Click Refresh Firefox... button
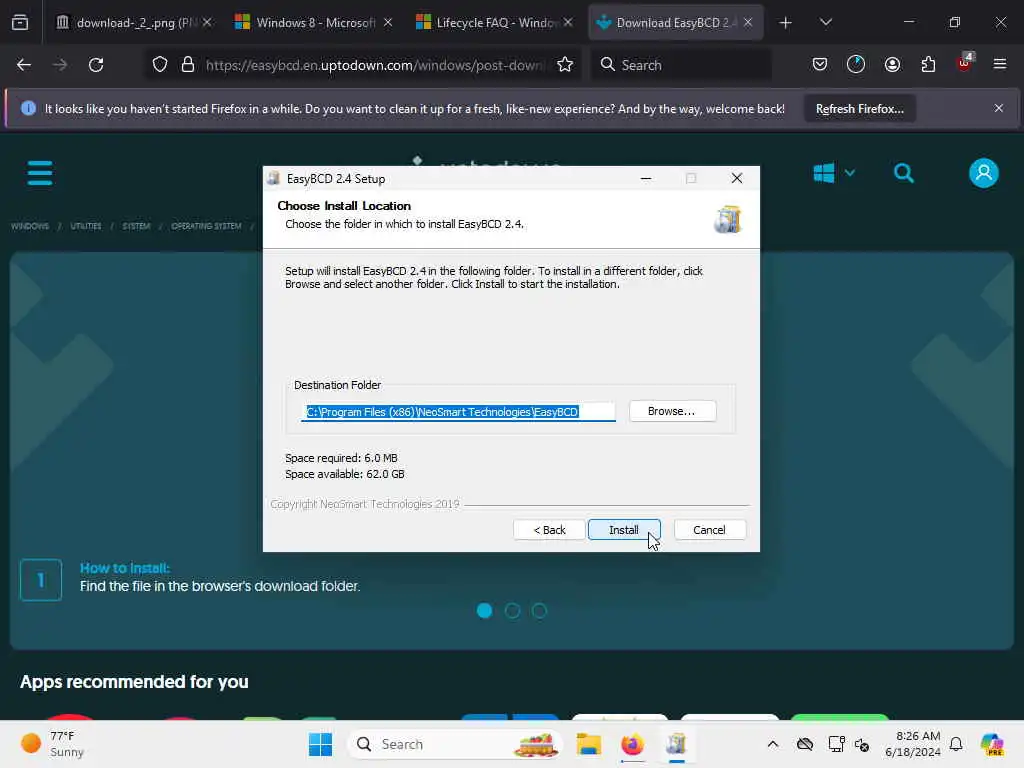Viewport: 1024px width, 768px height. click(x=859, y=108)
